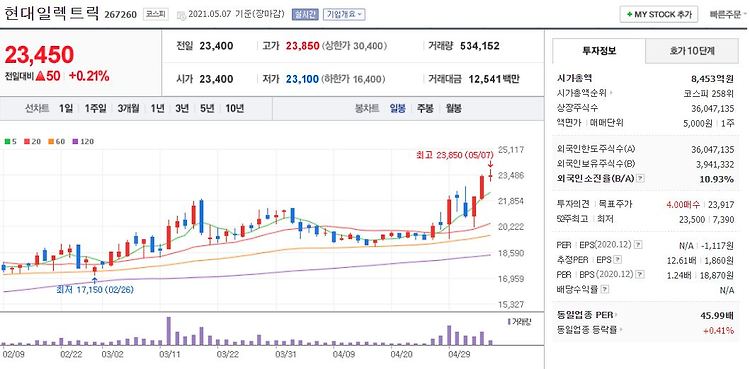
Task: Click 거래량 value 534,152
Action: pyautogui.click(x=480, y=46)
